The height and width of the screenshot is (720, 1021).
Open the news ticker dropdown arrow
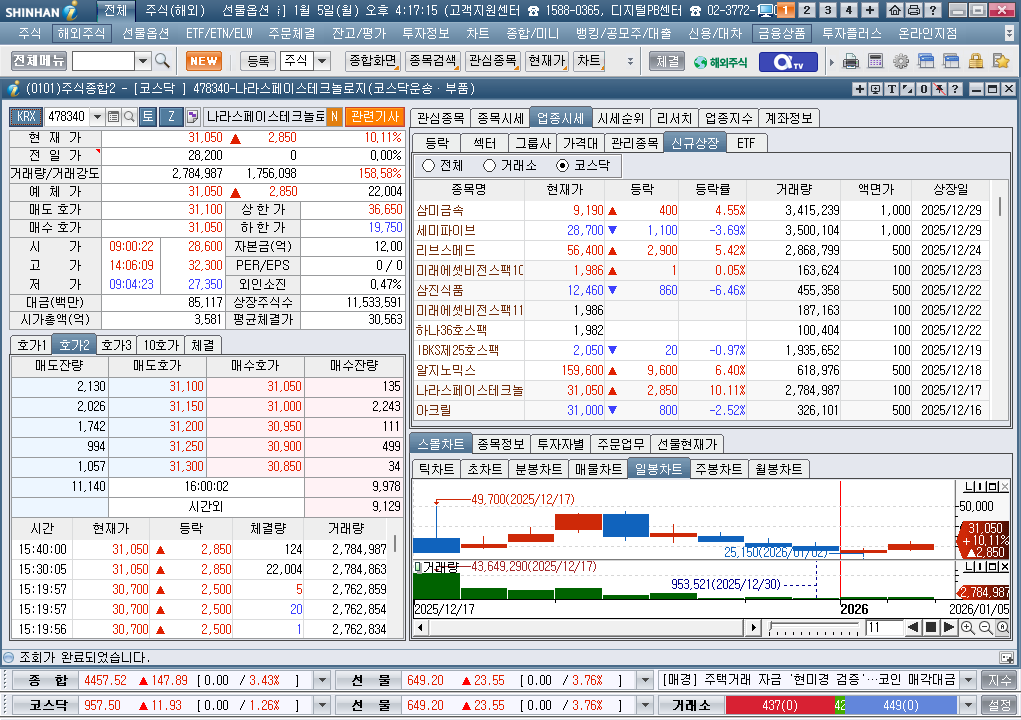[x=968, y=680]
